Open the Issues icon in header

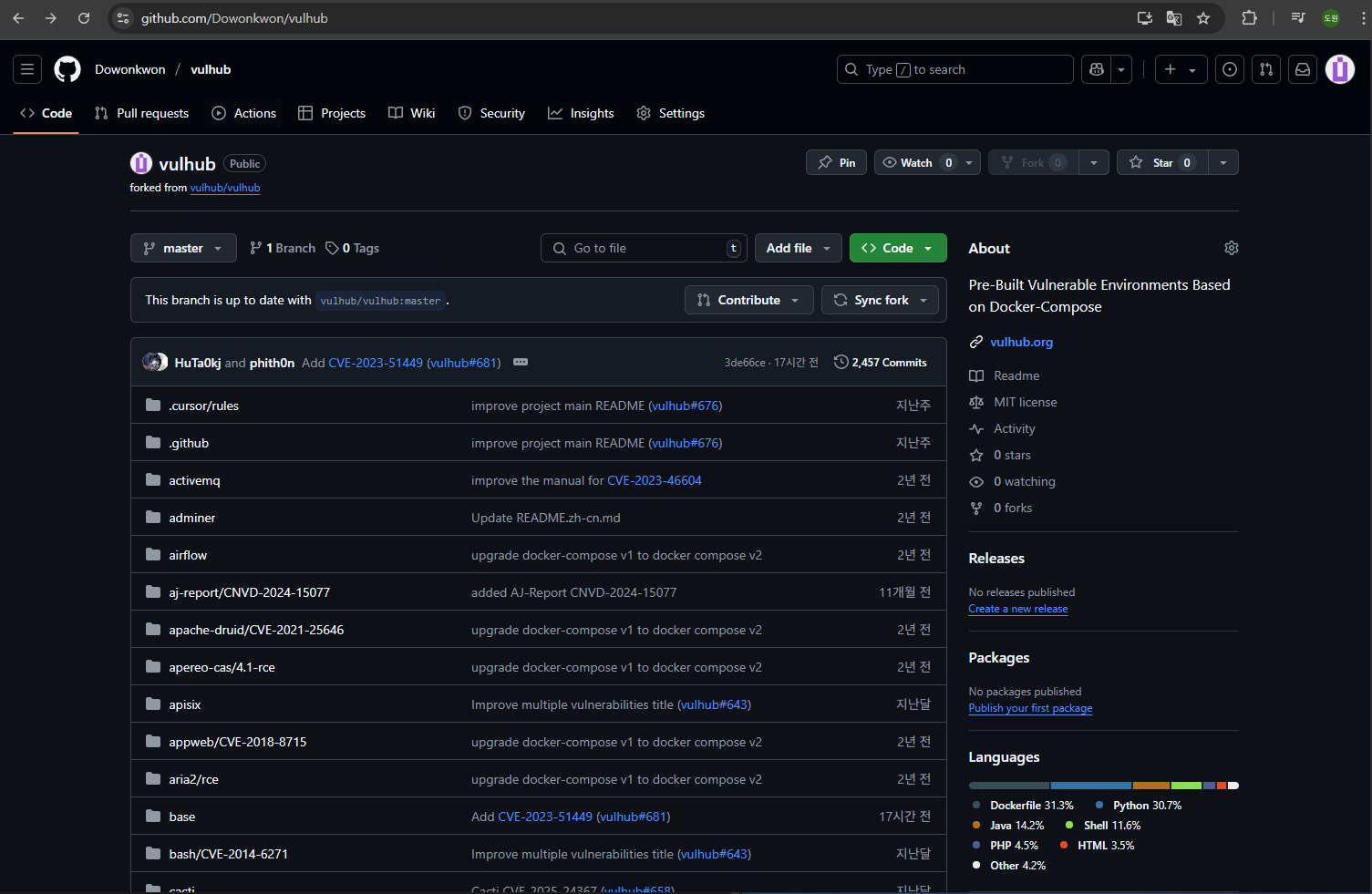coord(1230,69)
